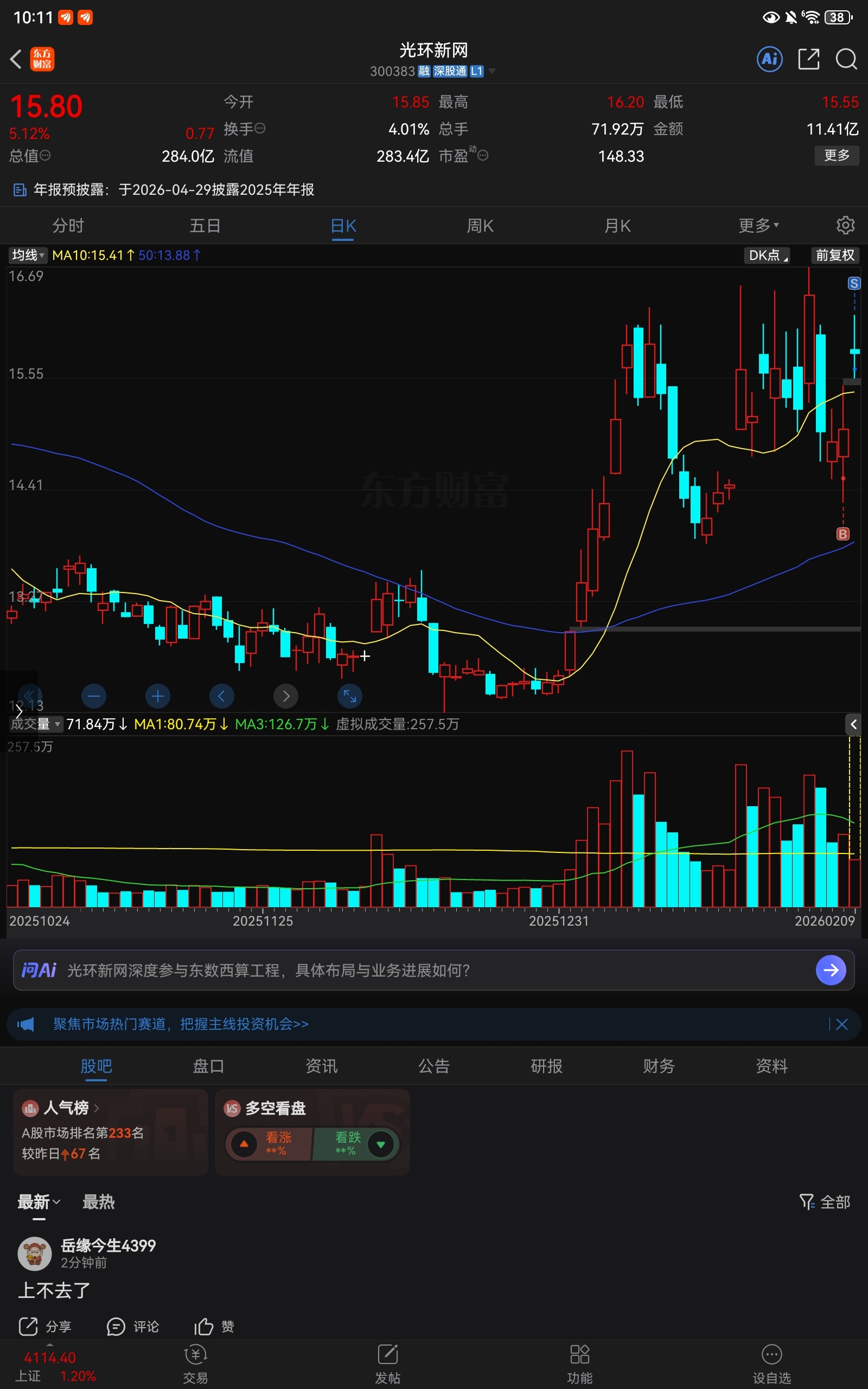868x1389 pixels.
Task: Close the market hot-track banner
Action: click(x=841, y=1024)
